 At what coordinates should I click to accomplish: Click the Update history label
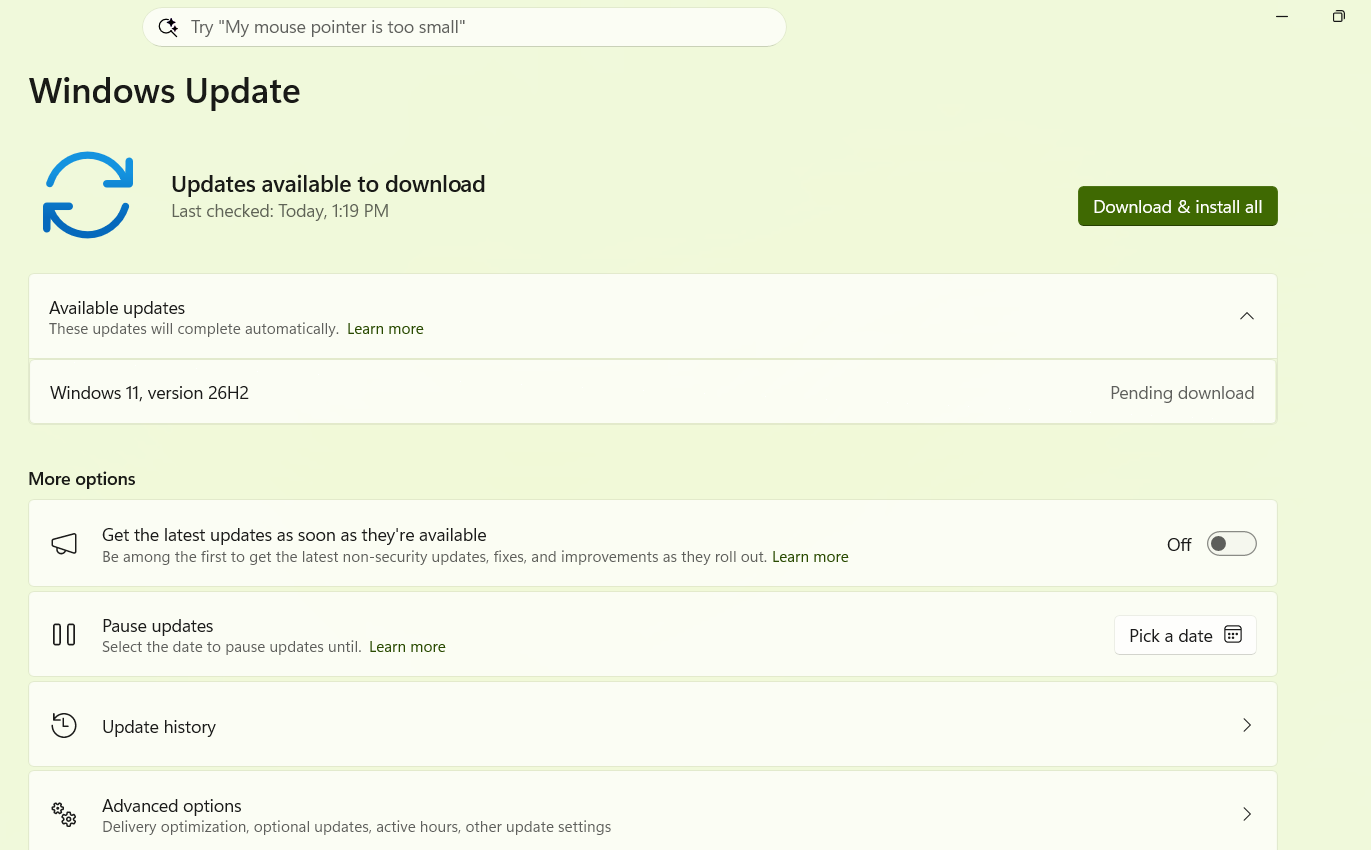159,727
